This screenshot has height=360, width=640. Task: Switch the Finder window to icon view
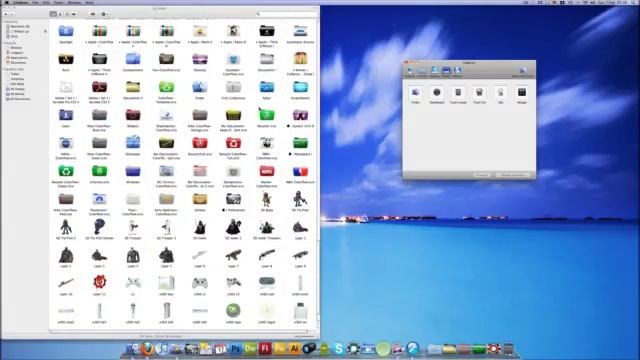[x=53, y=14]
